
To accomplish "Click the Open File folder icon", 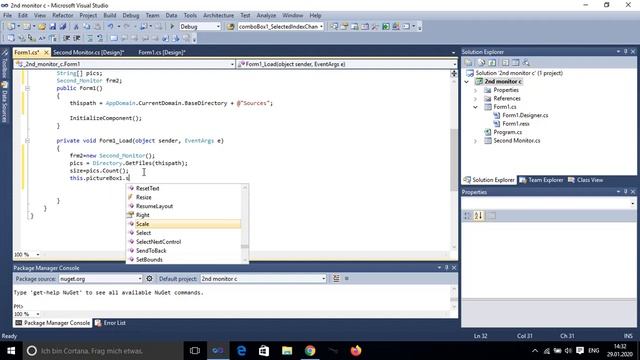I will pyautogui.click(x=42, y=27).
